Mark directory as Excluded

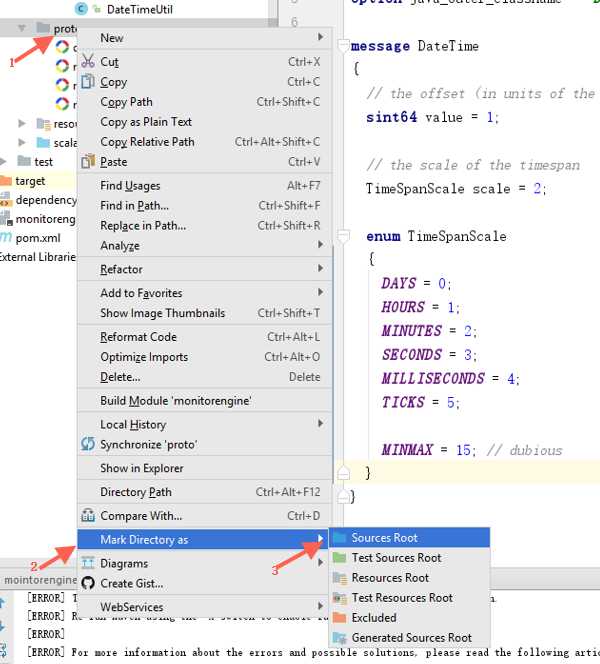tap(409, 617)
